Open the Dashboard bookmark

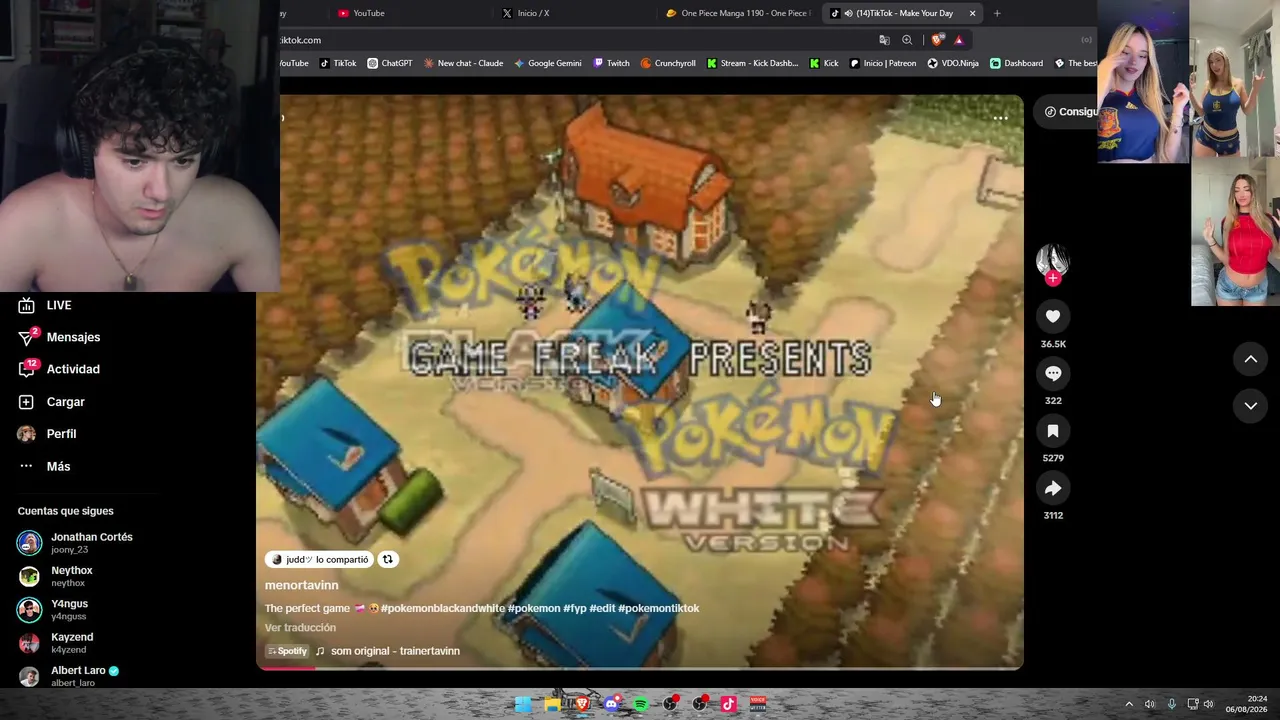1017,63
